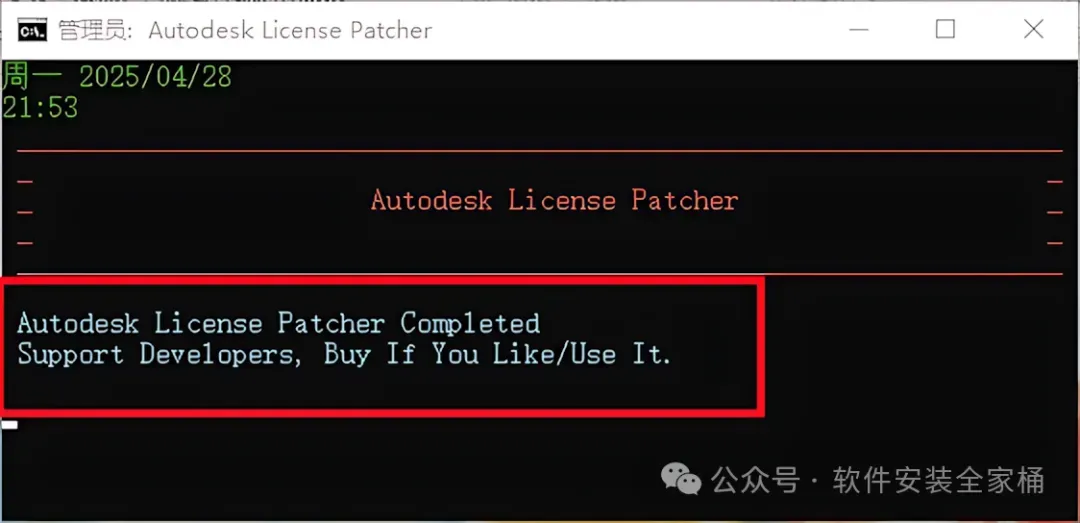
Task: Click the green date line 周一 2025/04/28
Action: [116, 76]
